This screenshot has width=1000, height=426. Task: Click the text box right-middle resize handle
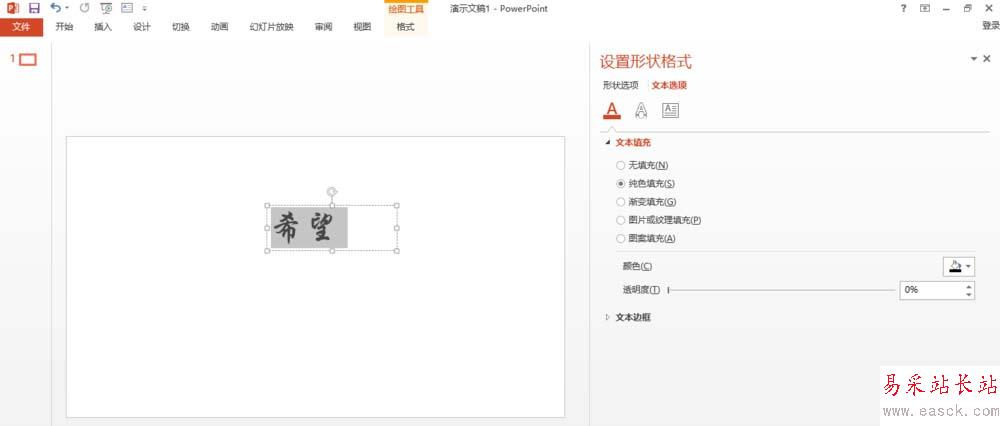397,228
